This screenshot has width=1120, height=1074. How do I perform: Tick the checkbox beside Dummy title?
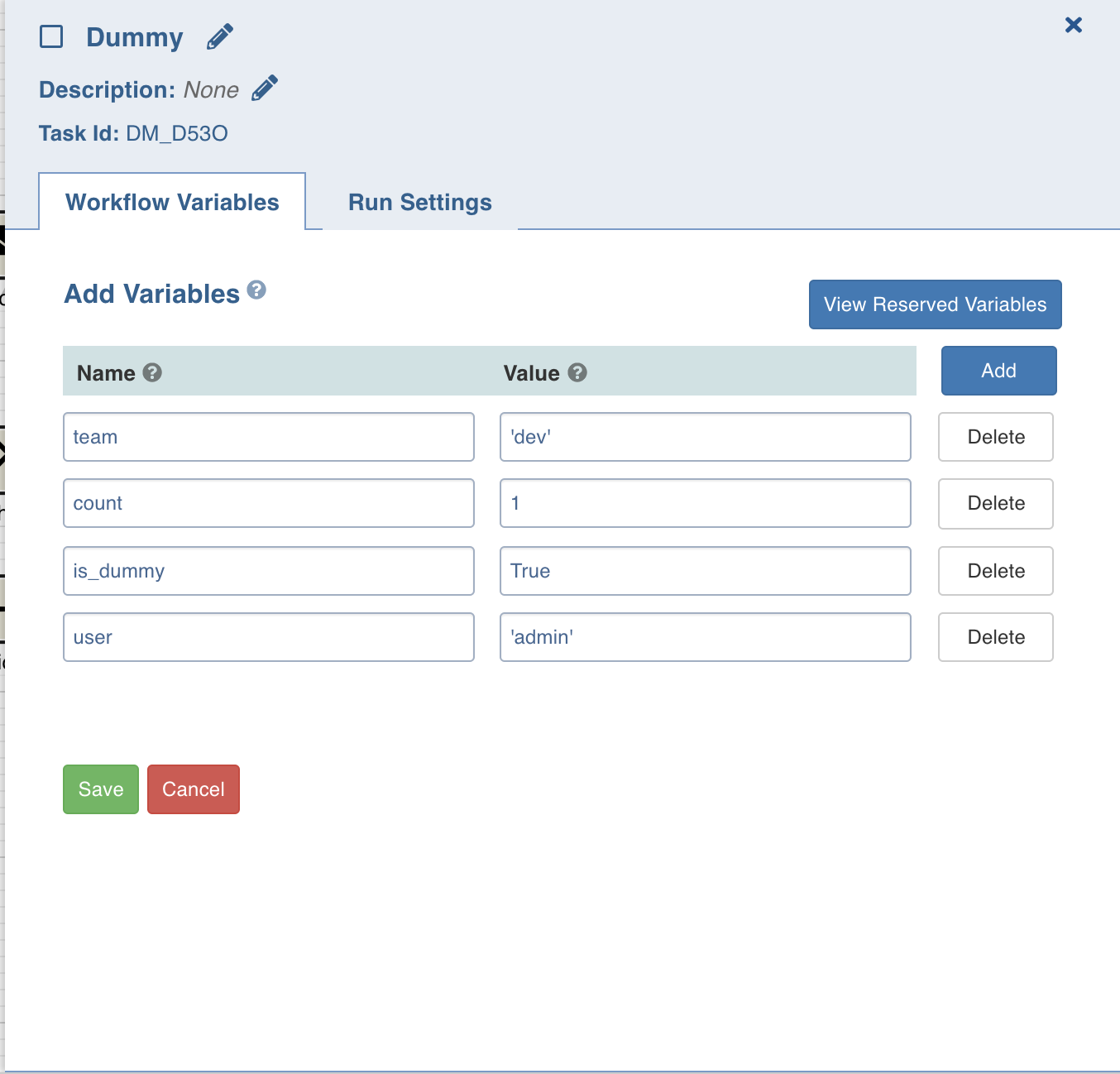[51, 36]
